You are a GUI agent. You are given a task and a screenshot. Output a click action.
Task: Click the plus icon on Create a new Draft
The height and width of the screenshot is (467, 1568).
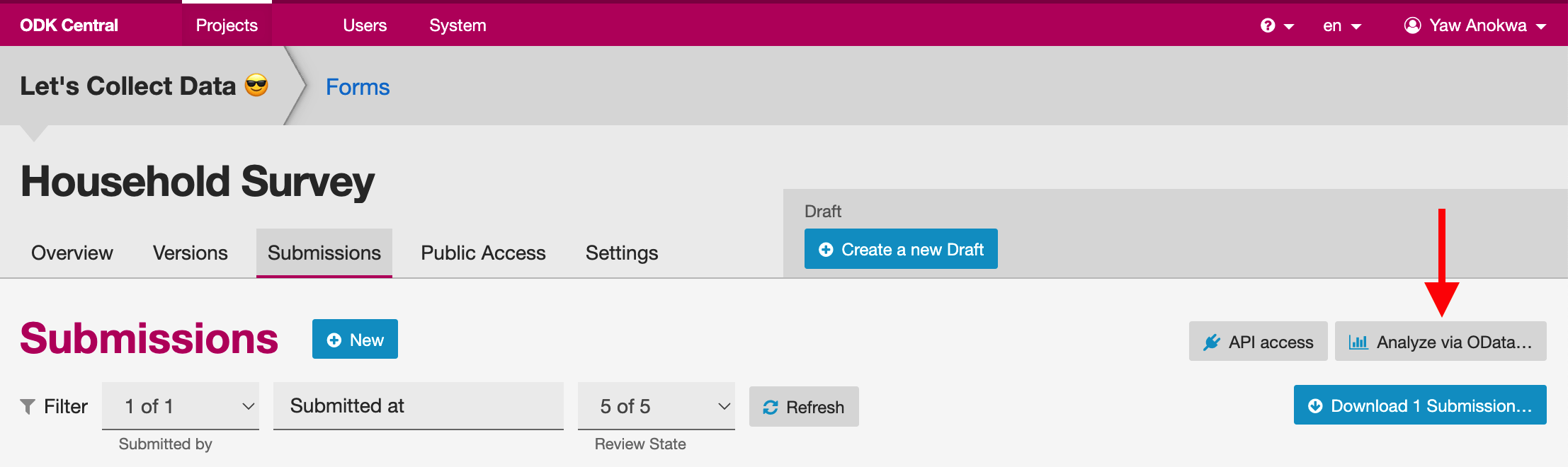click(826, 250)
